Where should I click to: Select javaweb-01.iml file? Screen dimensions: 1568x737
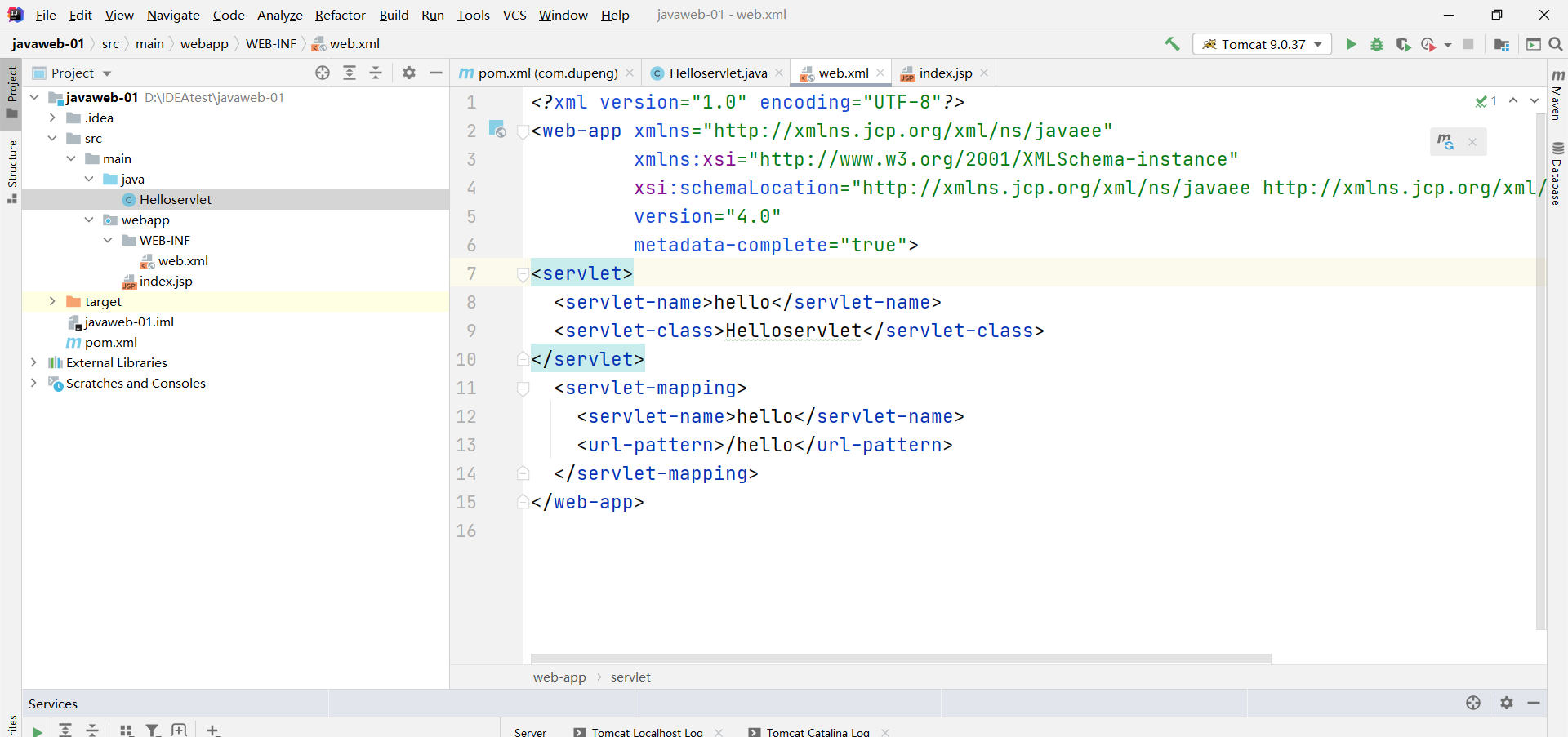(x=129, y=322)
